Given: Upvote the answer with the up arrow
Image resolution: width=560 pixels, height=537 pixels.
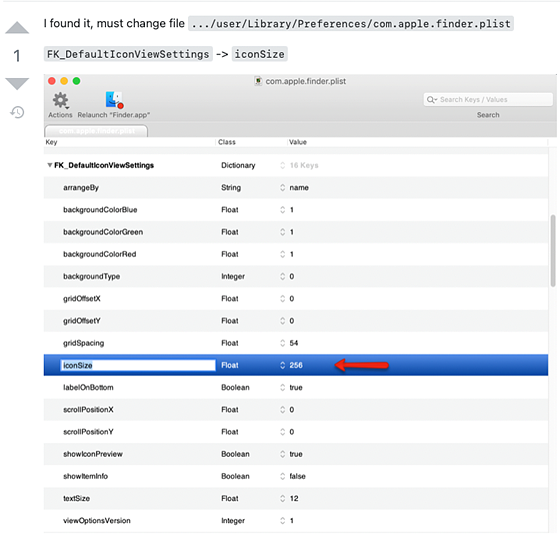Looking at the screenshot, I should 17,28.
